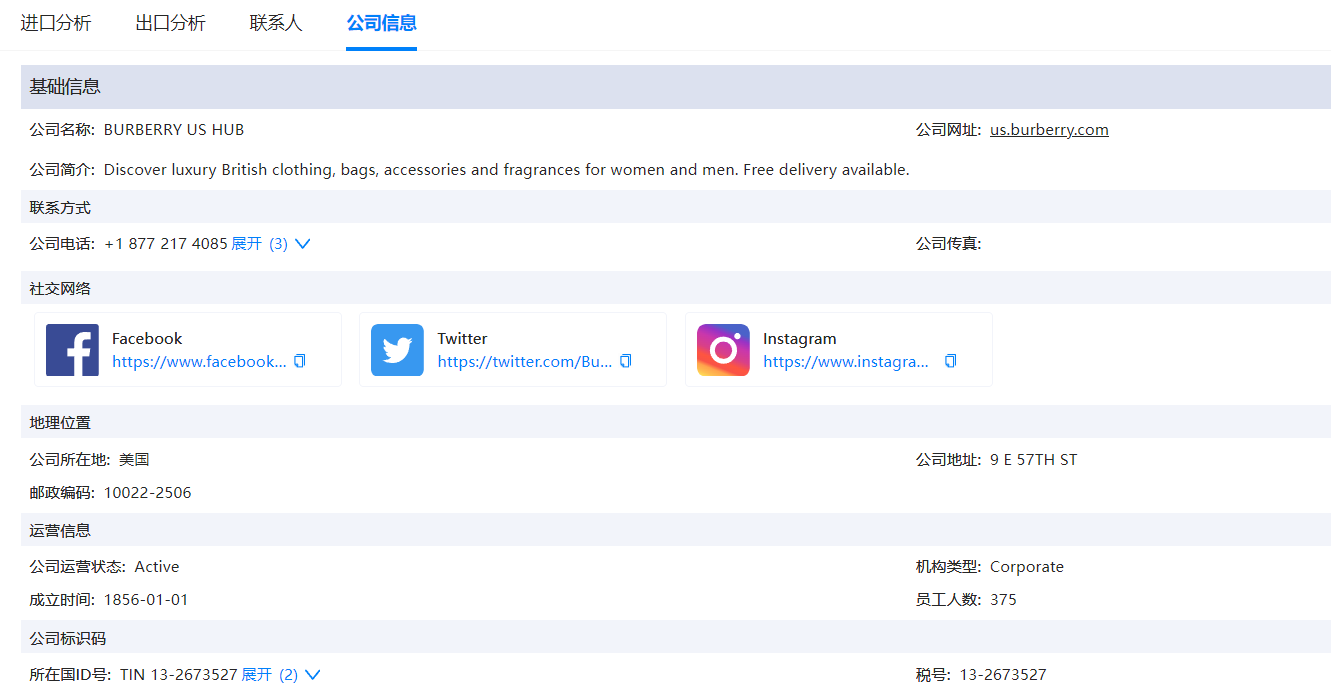Open the Facebook logo icon
The image size is (1331, 695).
point(71,349)
